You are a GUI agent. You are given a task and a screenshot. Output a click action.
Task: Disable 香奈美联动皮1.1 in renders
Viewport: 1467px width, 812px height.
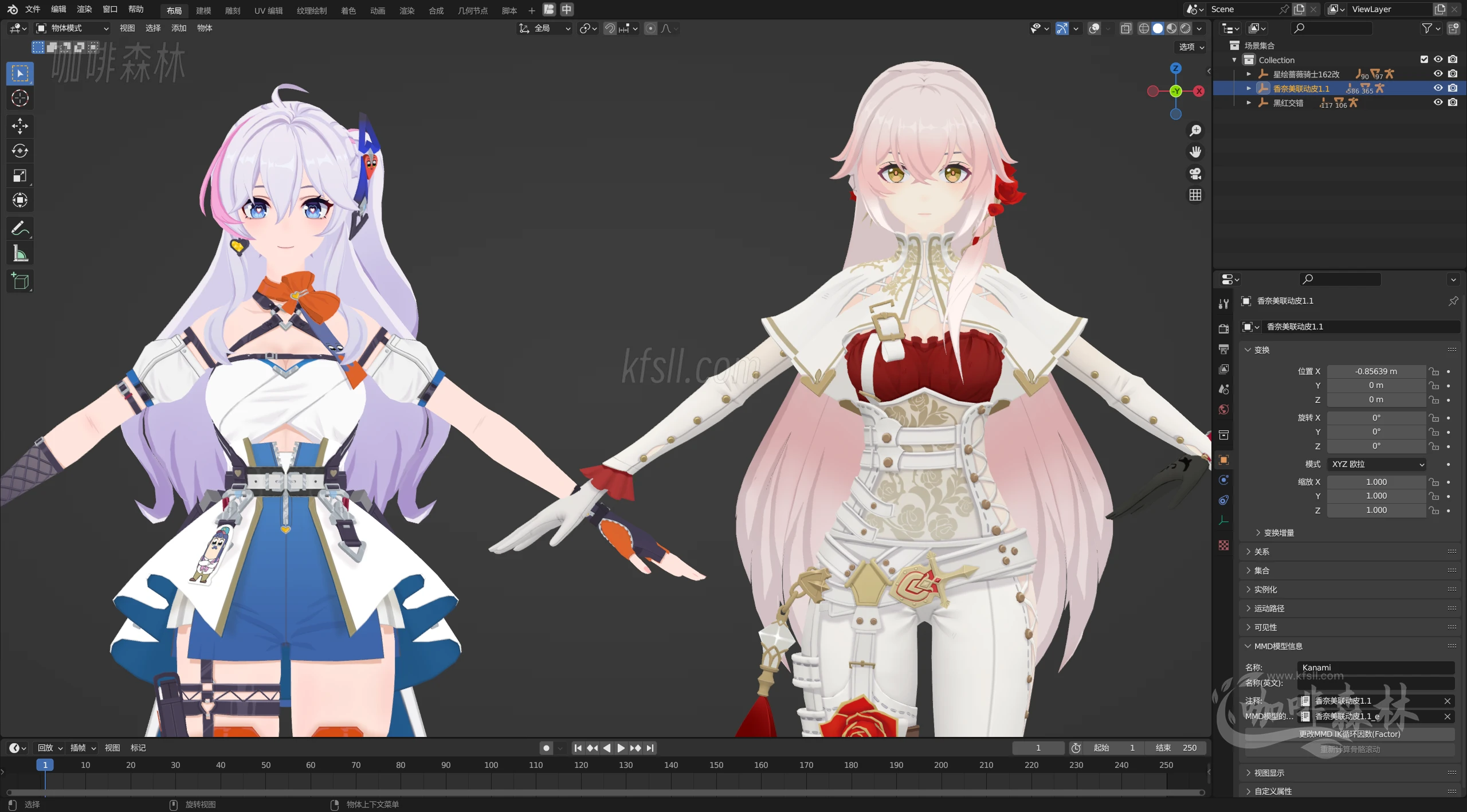point(1453,88)
